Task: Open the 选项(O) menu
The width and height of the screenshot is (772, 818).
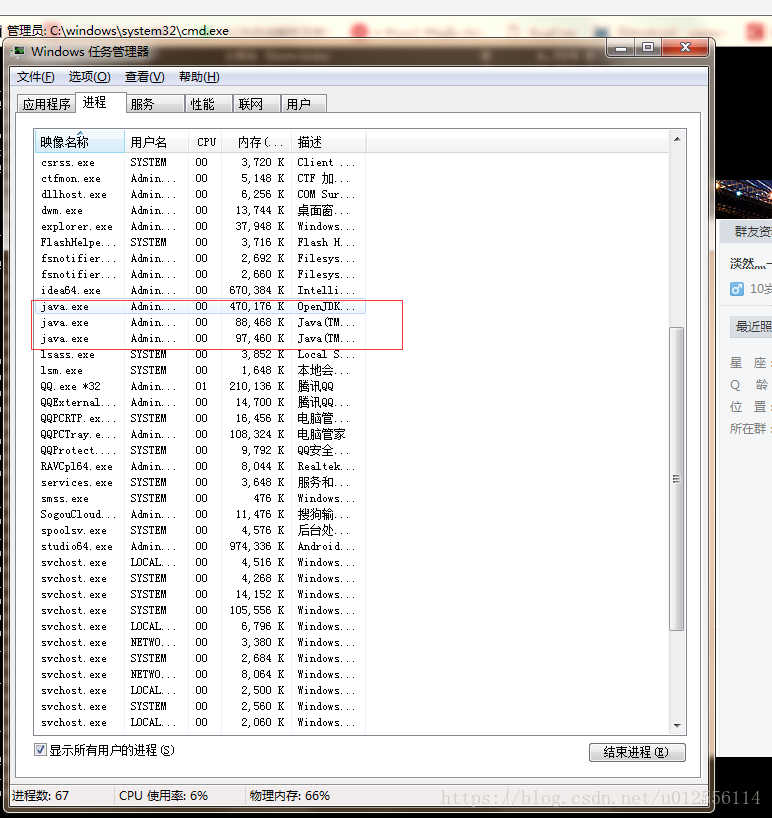Action: point(89,77)
